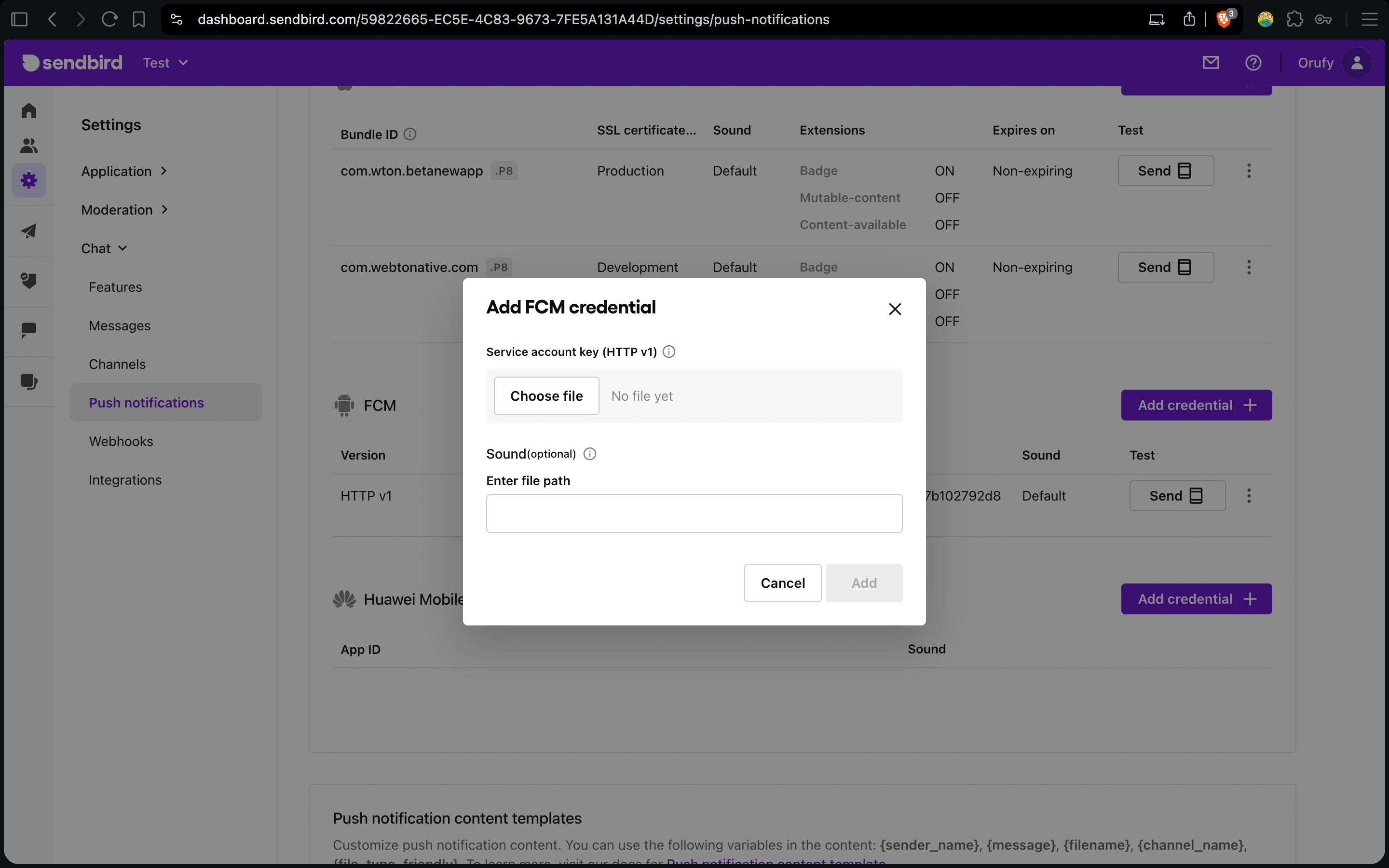The width and height of the screenshot is (1389, 868).
Task: Open the mail inbox icon in header
Action: [1211, 63]
